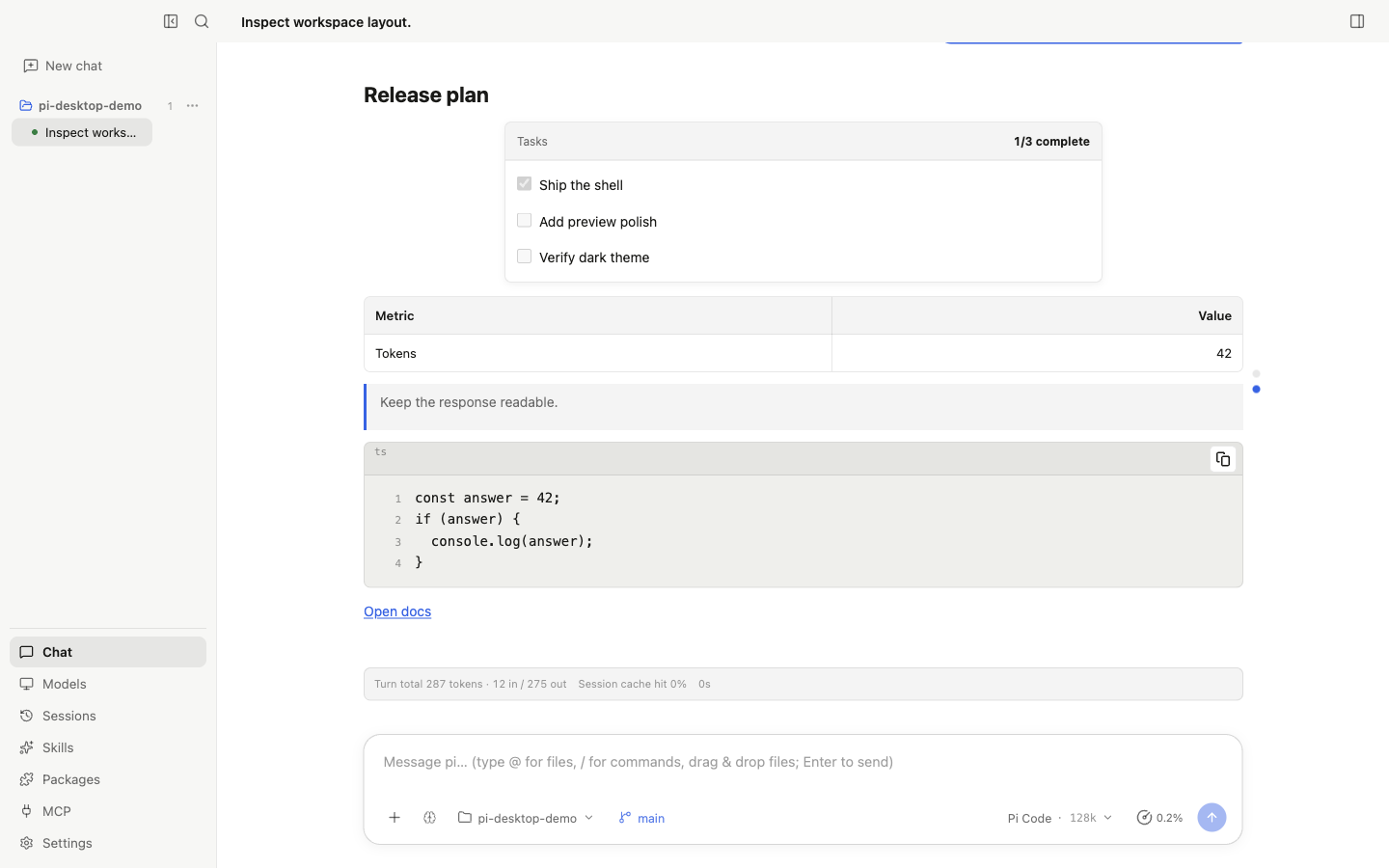This screenshot has height=868, width=1389.
Task: Open the Pi Code 128k model dropdown
Action: 1059,818
